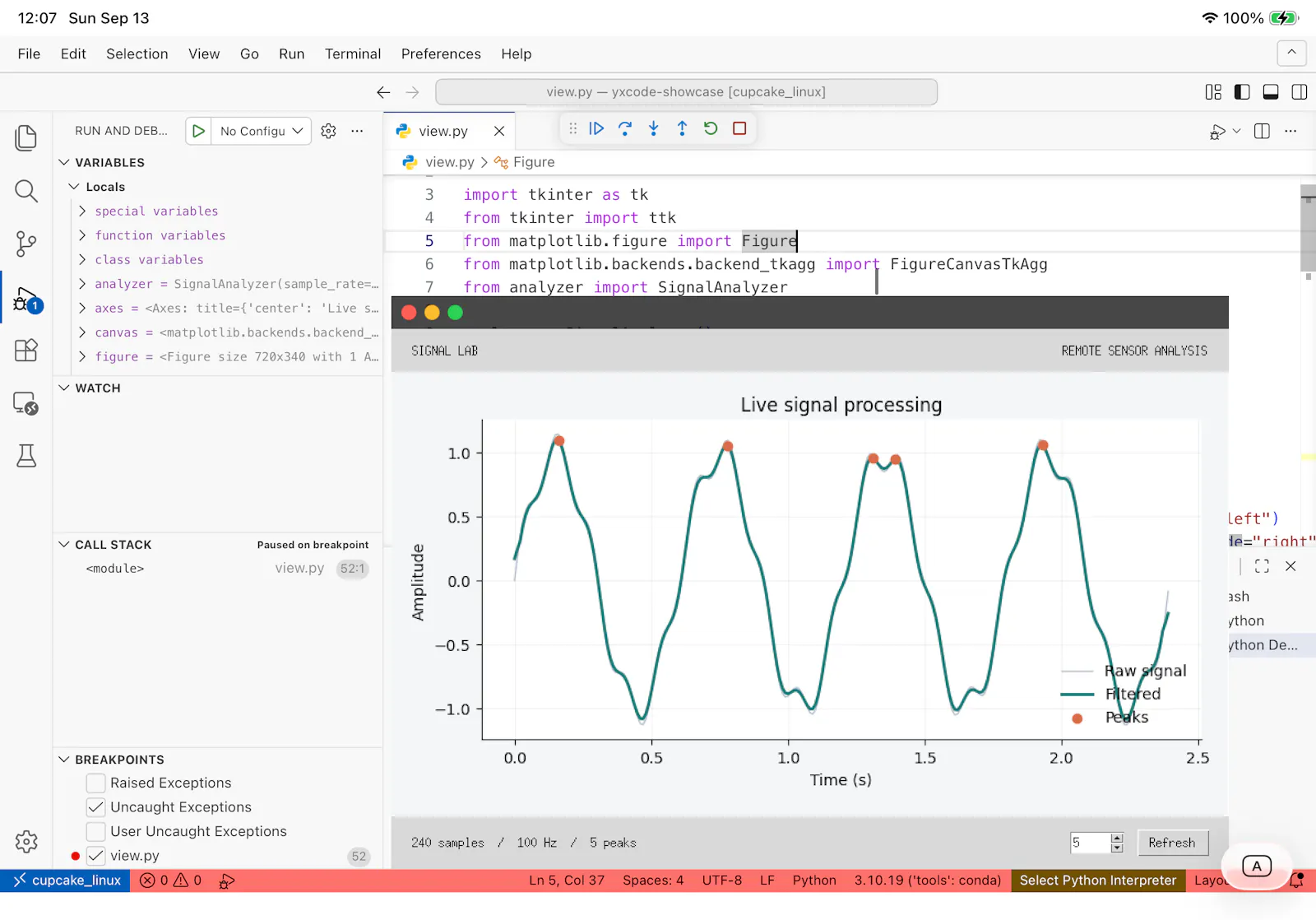This screenshot has height=920, width=1316.
Task: Open launch.json with the debug gear icon
Action: tap(328, 131)
